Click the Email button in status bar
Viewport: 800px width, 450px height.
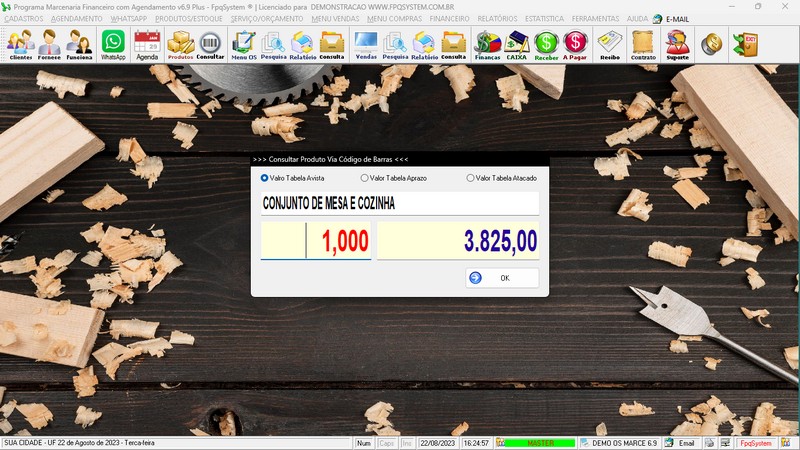tap(681, 443)
